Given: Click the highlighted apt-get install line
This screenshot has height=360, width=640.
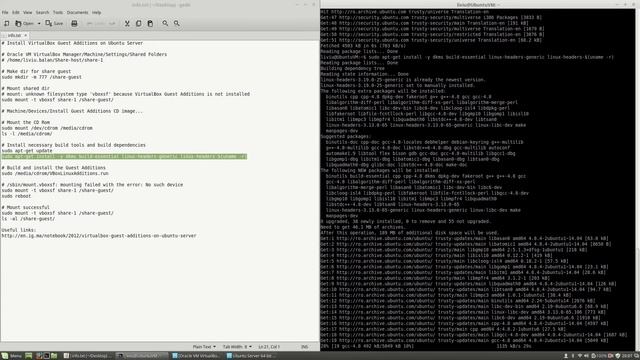Looking at the screenshot, I should coord(124,156).
